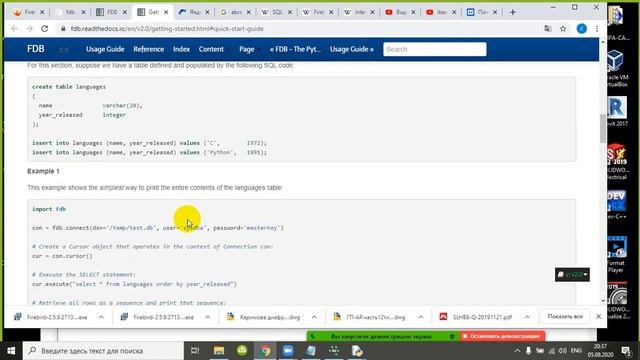This screenshot has height=360, width=640.
Task: Open Usage Guide in navbar
Action: coord(105,49)
